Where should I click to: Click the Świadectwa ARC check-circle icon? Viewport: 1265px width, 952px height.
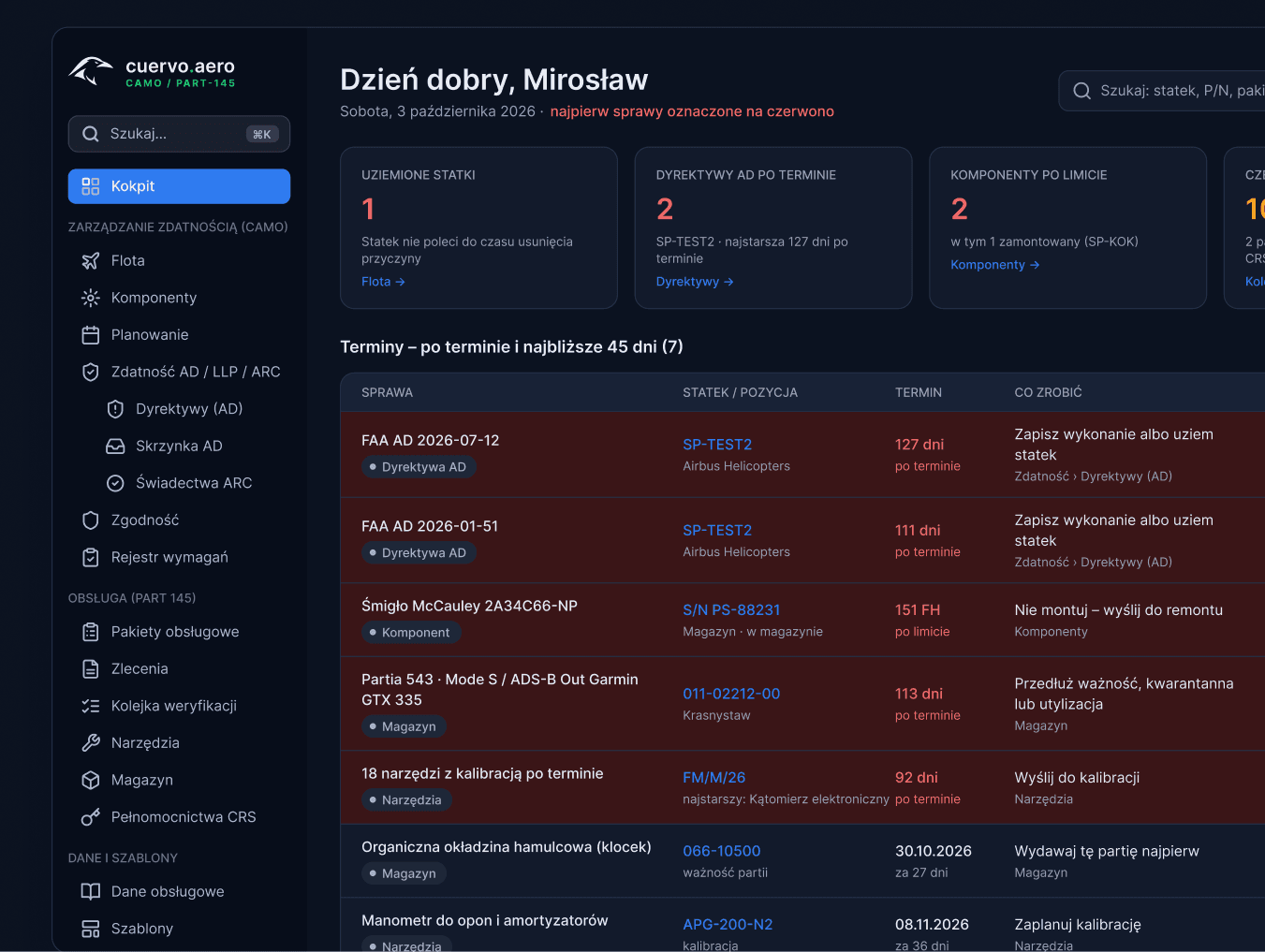point(115,483)
